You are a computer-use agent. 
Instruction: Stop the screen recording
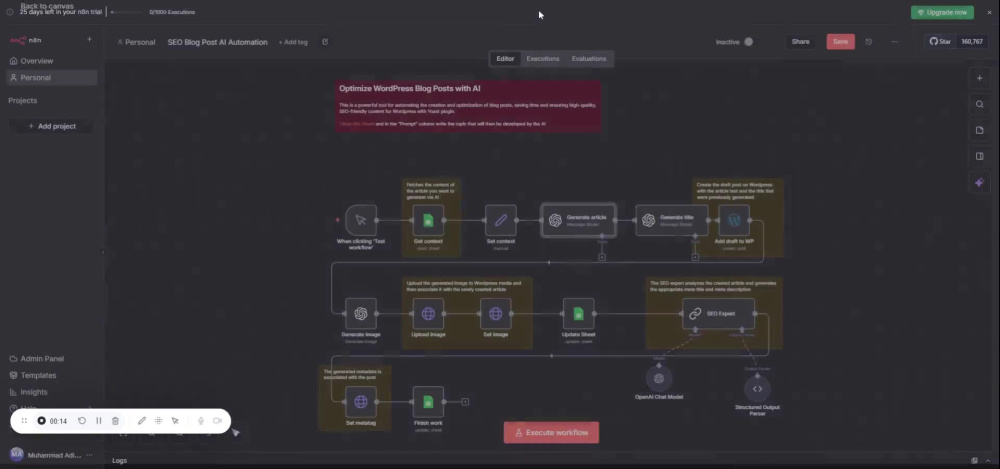tap(41, 421)
